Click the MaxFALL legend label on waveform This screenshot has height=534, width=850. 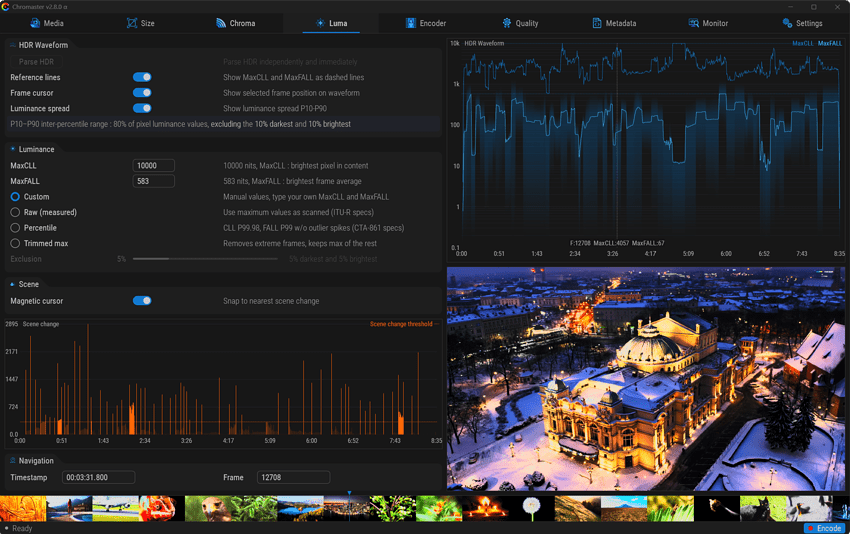click(829, 43)
